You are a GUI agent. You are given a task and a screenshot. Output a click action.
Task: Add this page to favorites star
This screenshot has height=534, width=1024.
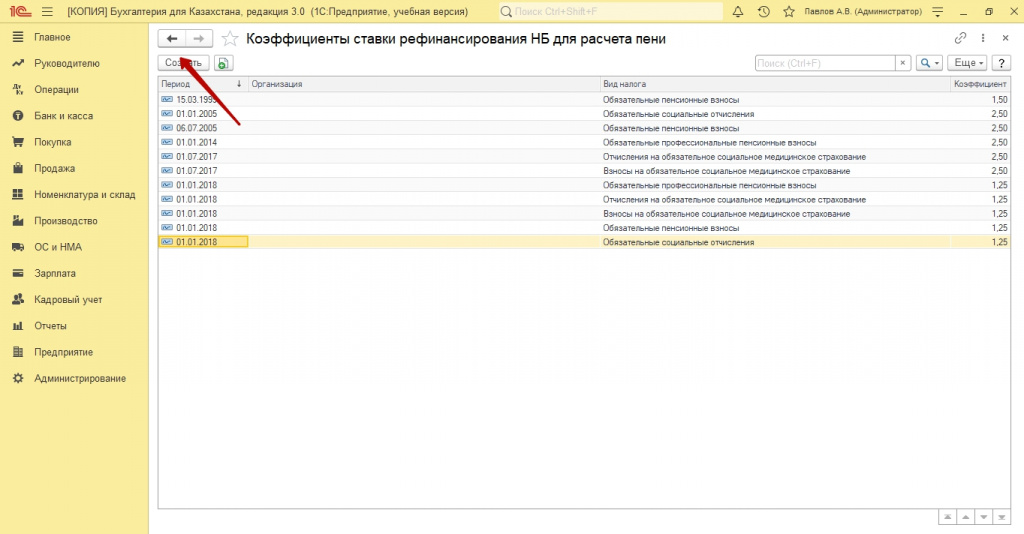pos(230,39)
